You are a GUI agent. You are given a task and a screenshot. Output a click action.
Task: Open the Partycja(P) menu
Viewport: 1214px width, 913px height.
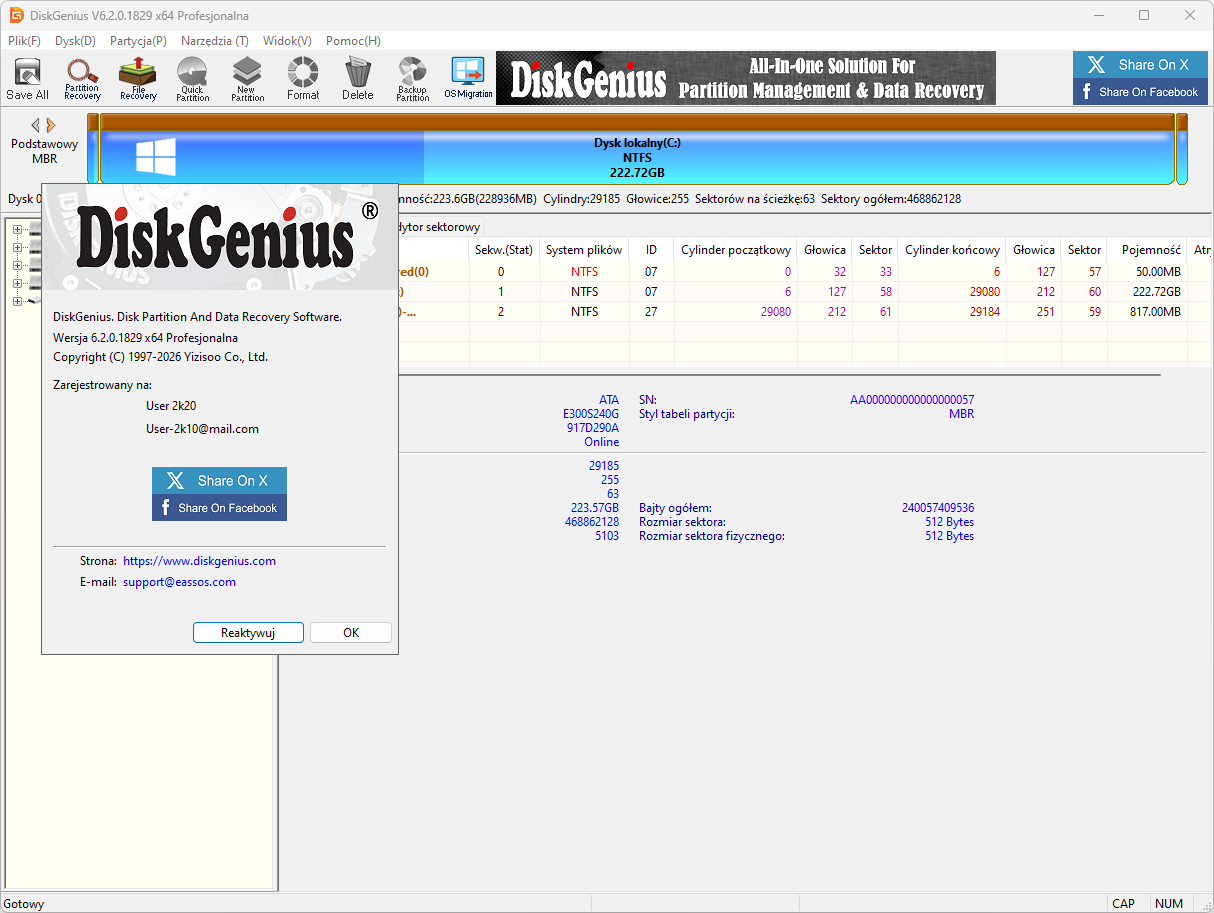tap(138, 41)
